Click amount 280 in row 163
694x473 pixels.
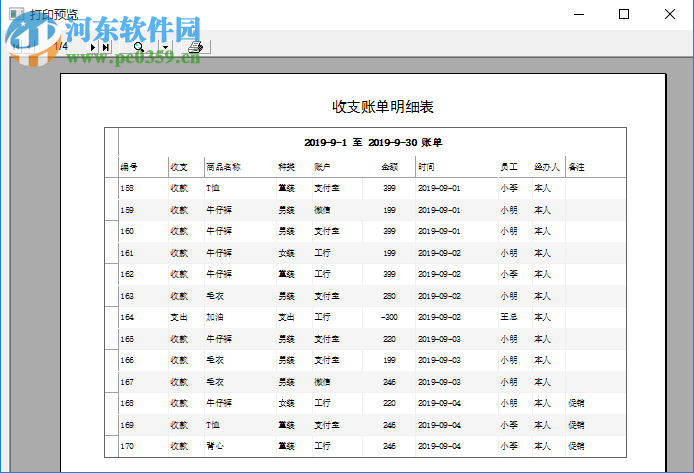coord(389,296)
